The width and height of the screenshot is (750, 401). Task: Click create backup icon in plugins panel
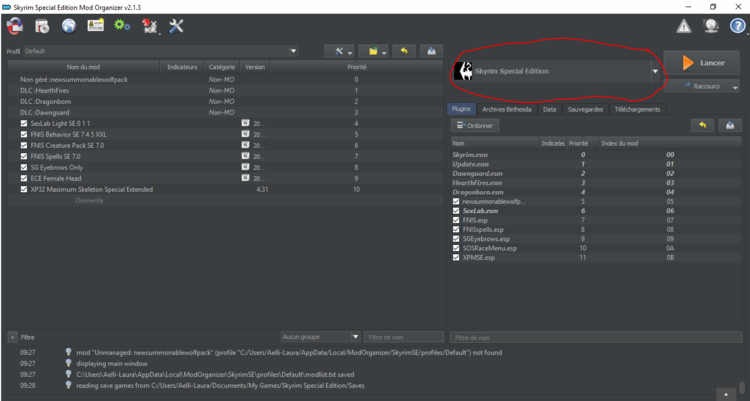point(730,125)
